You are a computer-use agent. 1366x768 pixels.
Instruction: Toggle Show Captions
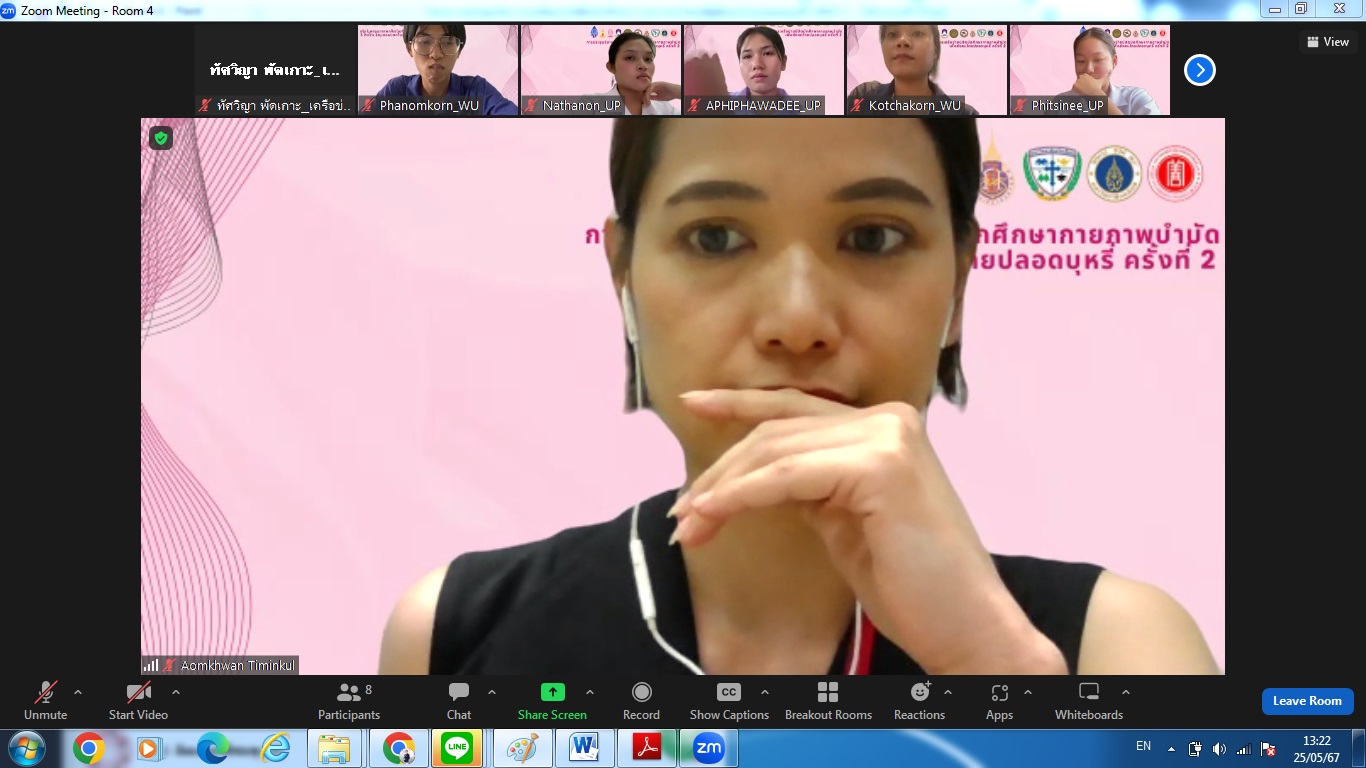[729, 700]
